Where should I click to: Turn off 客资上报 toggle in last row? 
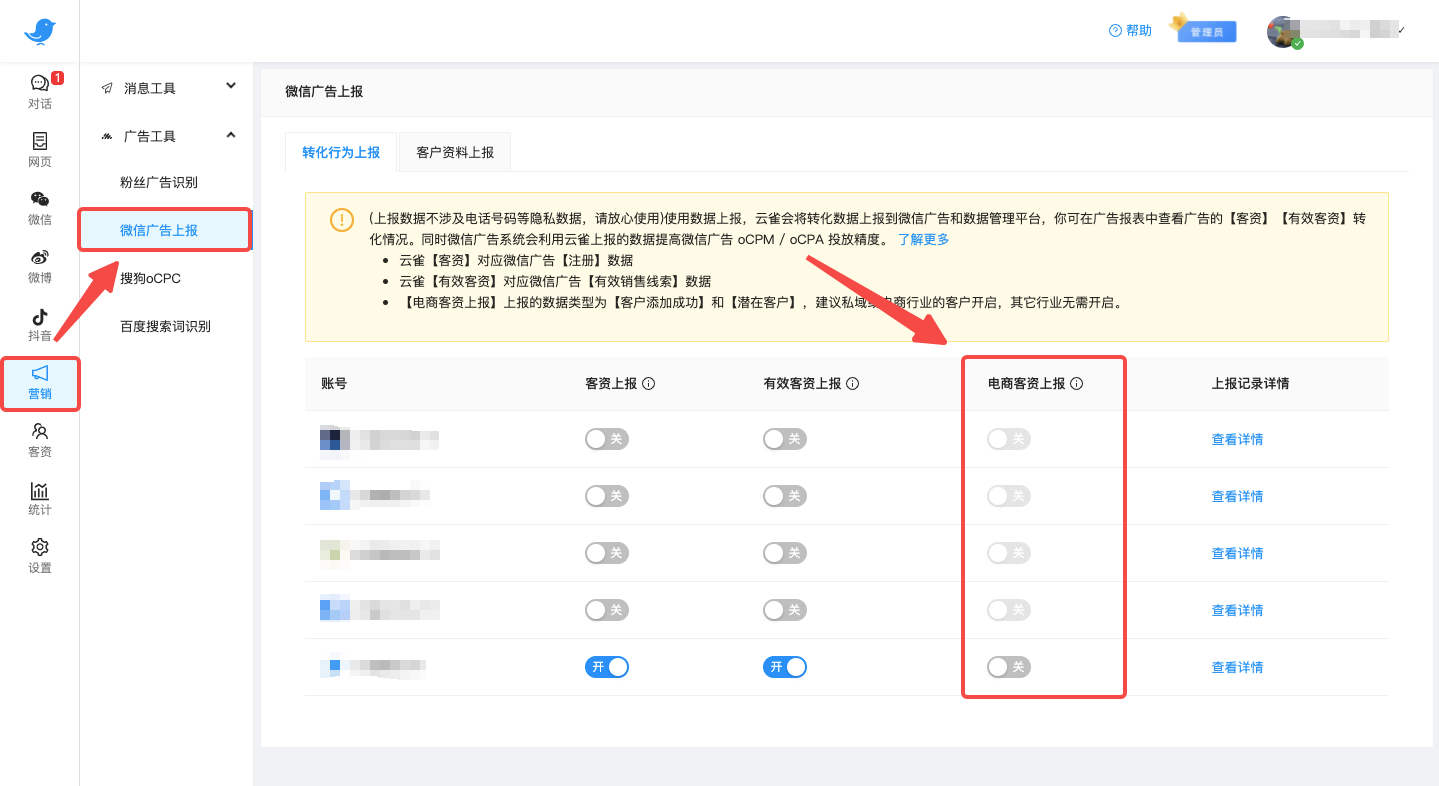pos(607,667)
